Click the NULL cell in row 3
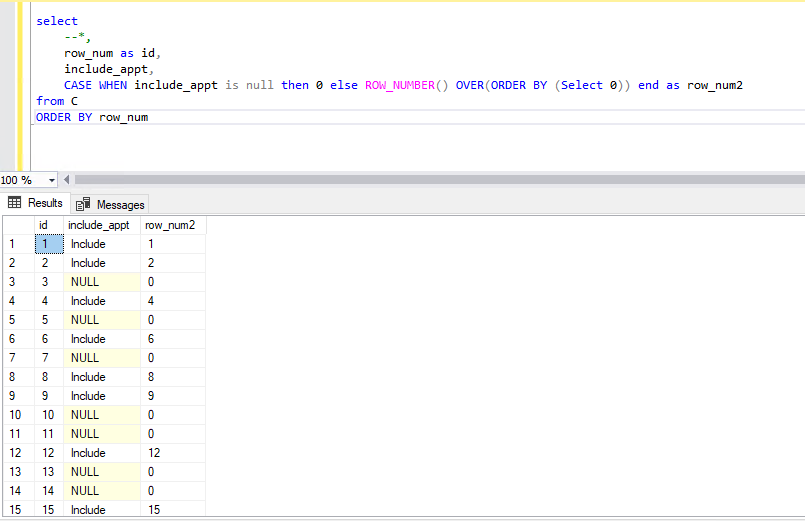The height and width of the screenshot is (522, 805). 102,282
